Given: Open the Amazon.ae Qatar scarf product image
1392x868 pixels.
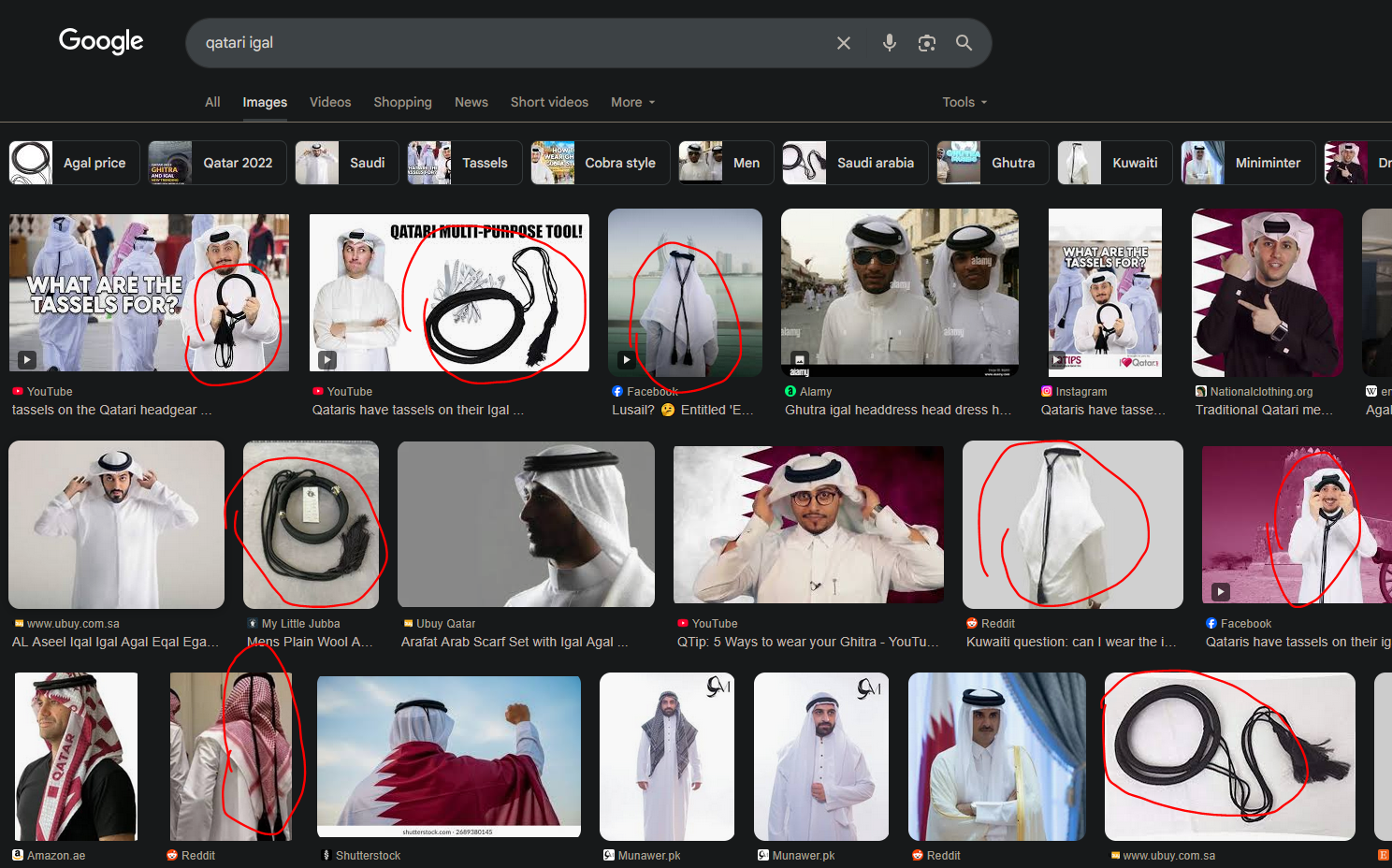Looking at the screenshot, I should pos(76,757).
